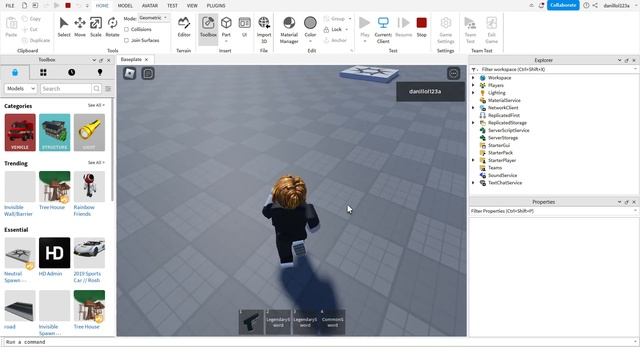The width and height of the screenshot is (640, 360).
Task: See All trending link
Action: pyautogui.click(x=96, y=162)
